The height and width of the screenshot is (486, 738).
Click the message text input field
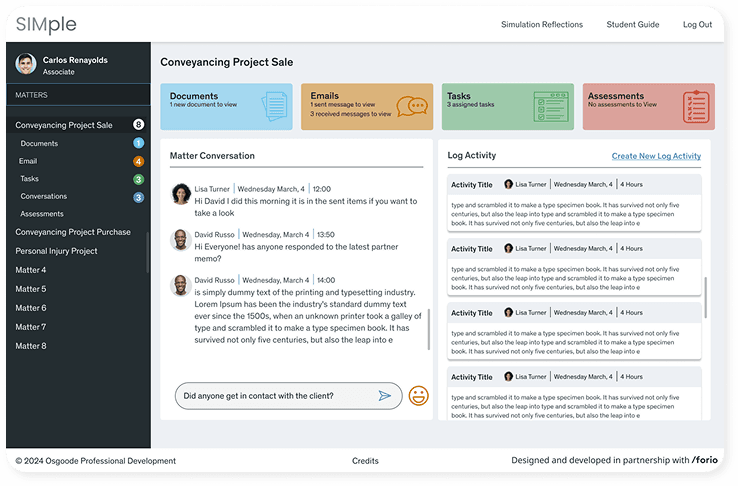point(275,396)
